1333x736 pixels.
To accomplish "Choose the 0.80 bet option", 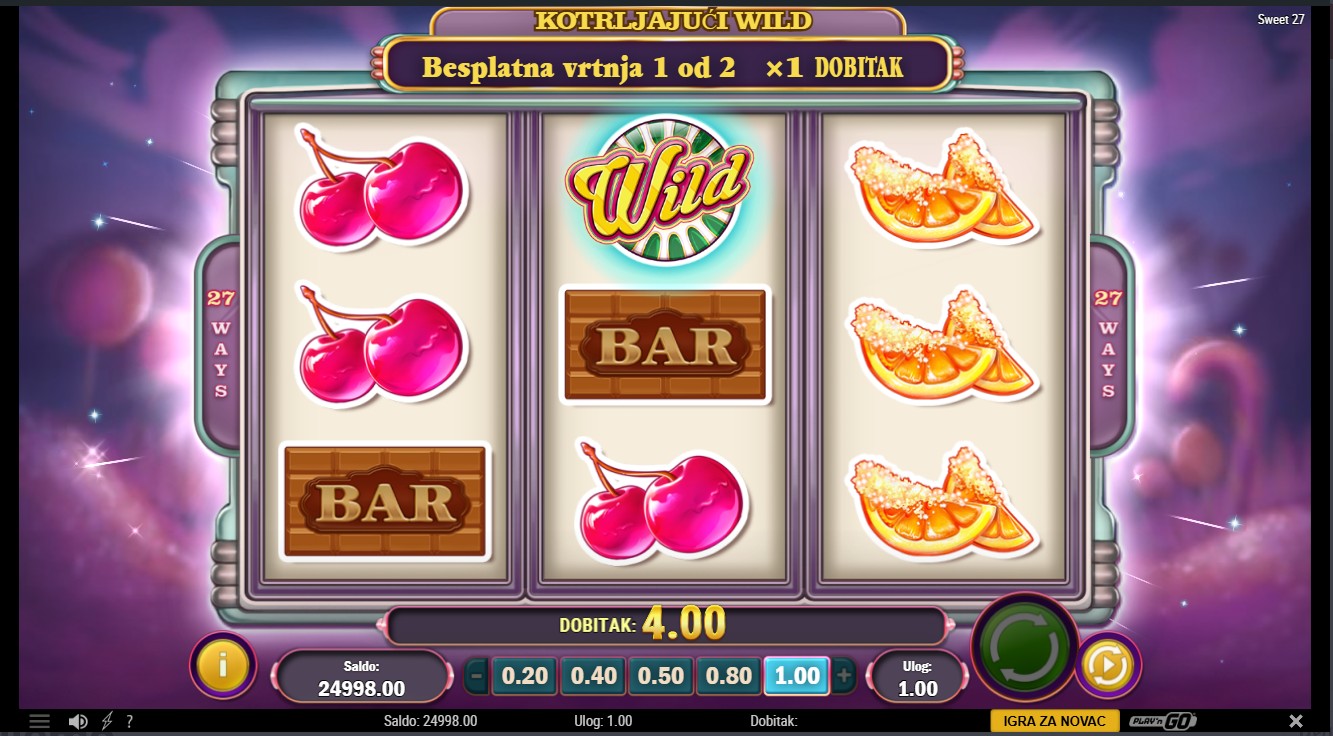I will 729,676.
